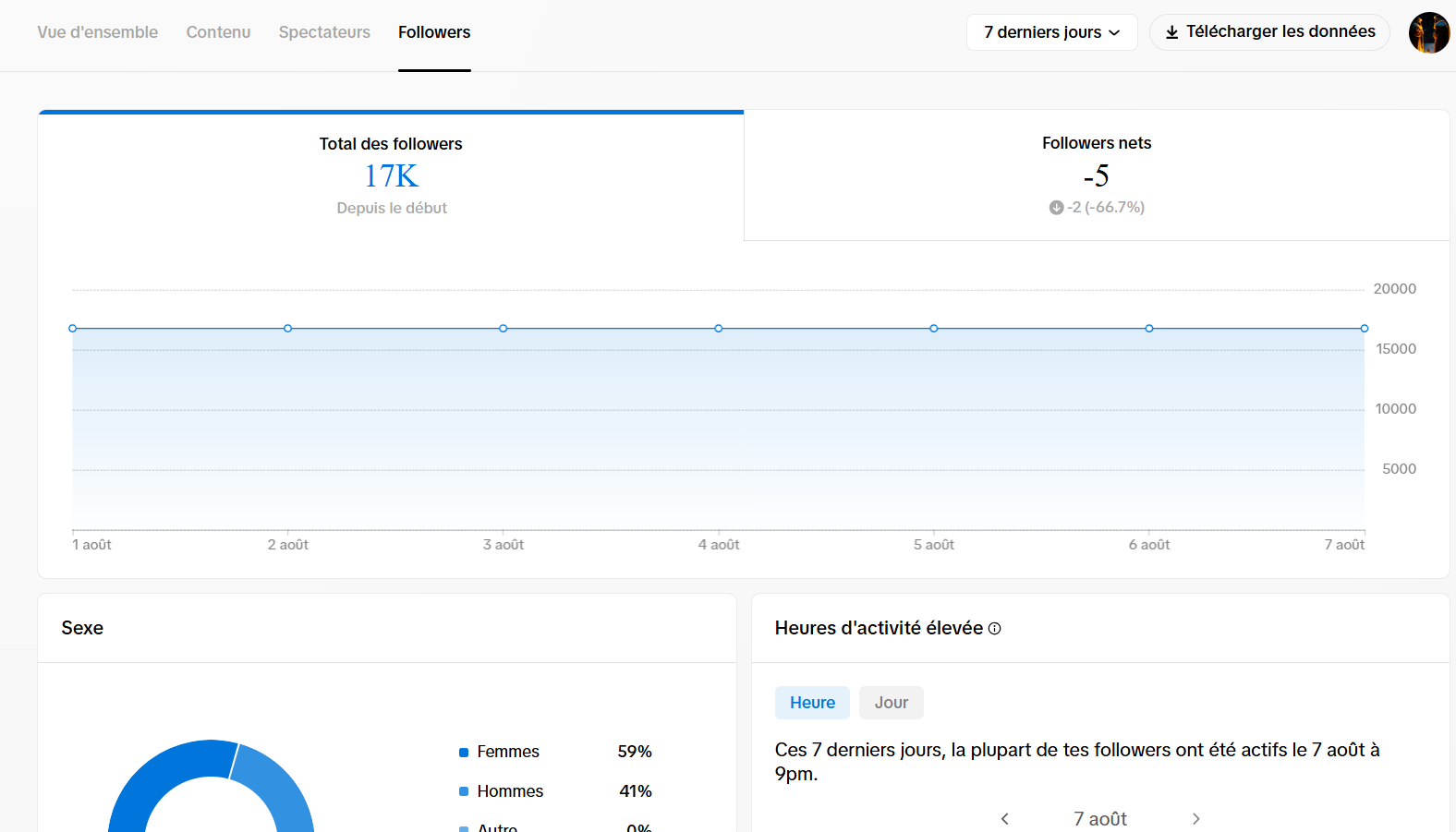Click the gender donut chart
The image size is (1456, 832).
[x=212, y=786]
